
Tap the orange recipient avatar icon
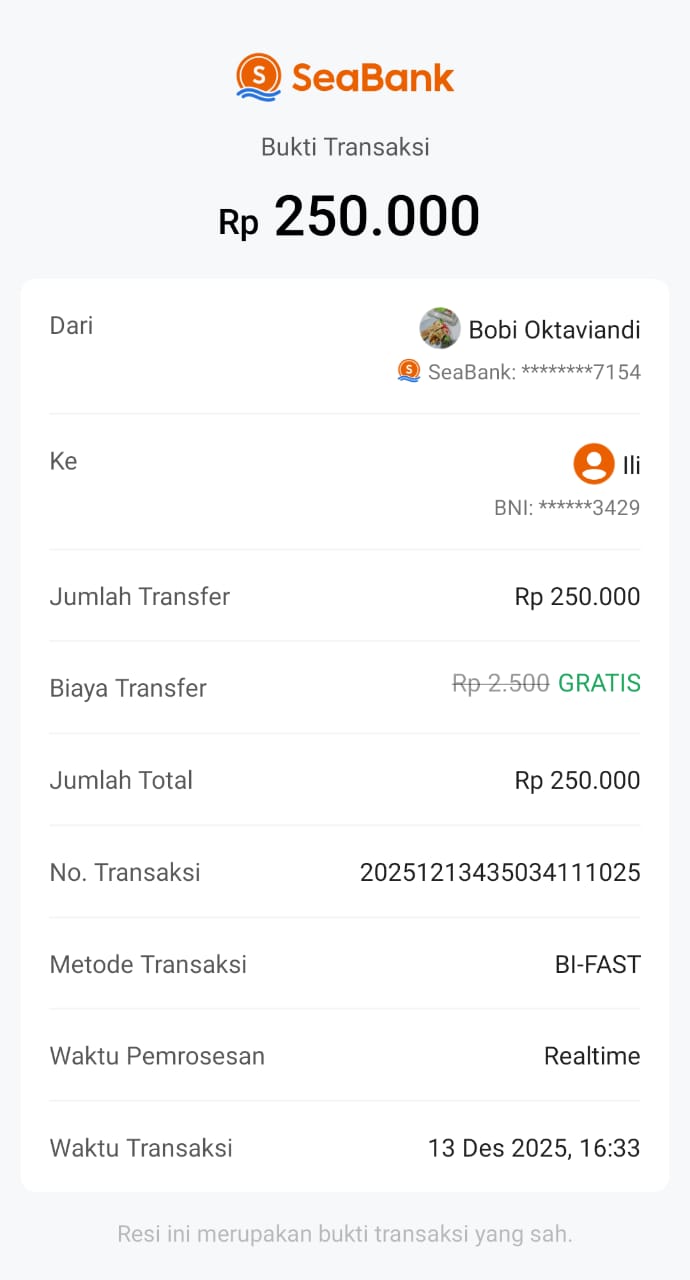[593, 464]
